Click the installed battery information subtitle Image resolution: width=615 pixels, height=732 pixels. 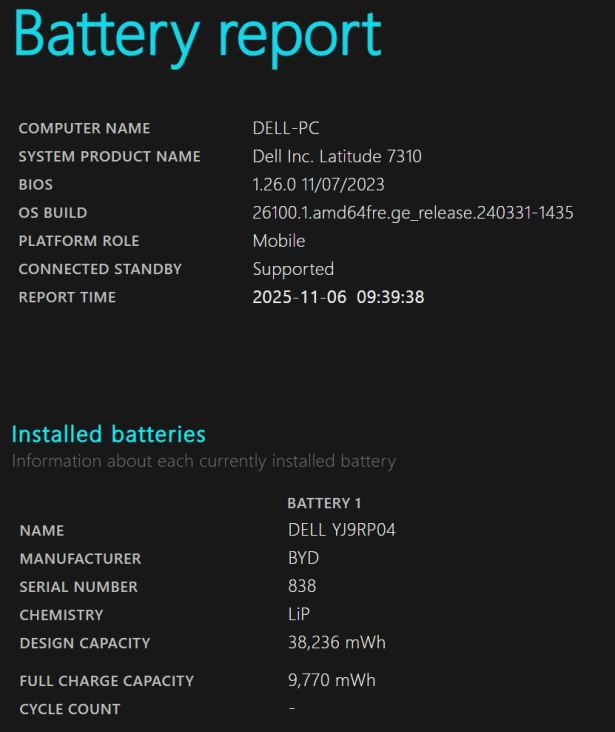pyautogui.click(x=204, y=461)
